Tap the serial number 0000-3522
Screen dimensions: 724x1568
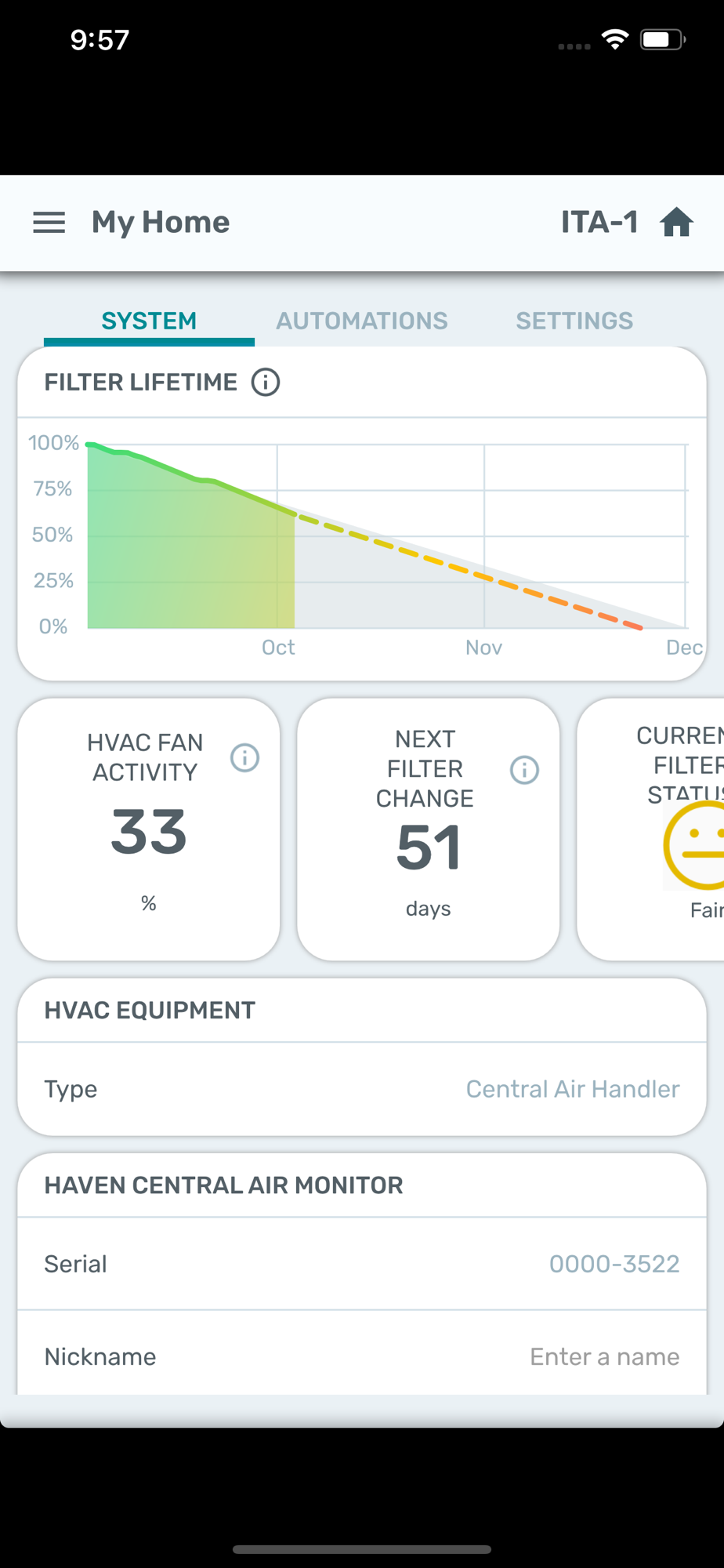point(614,1264)
